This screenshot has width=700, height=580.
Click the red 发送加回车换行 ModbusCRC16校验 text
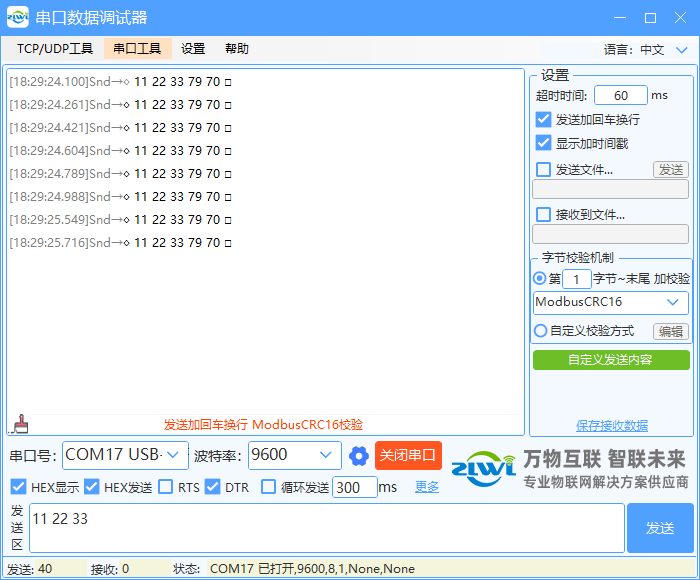pyautogui.click(x=263, y=425)
